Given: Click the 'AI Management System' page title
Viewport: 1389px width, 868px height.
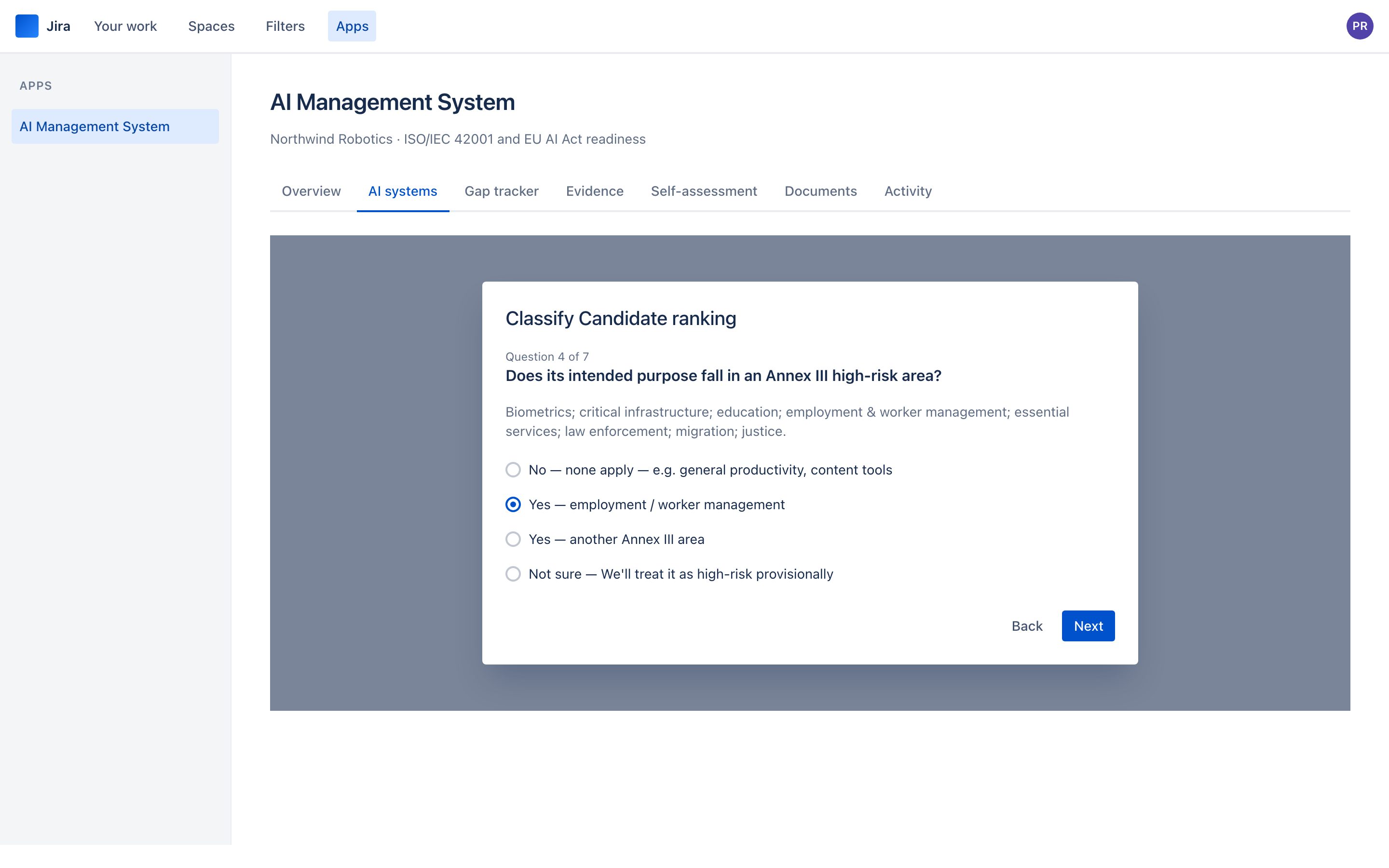Looking at the screenshot, I should tap(393, 102).
